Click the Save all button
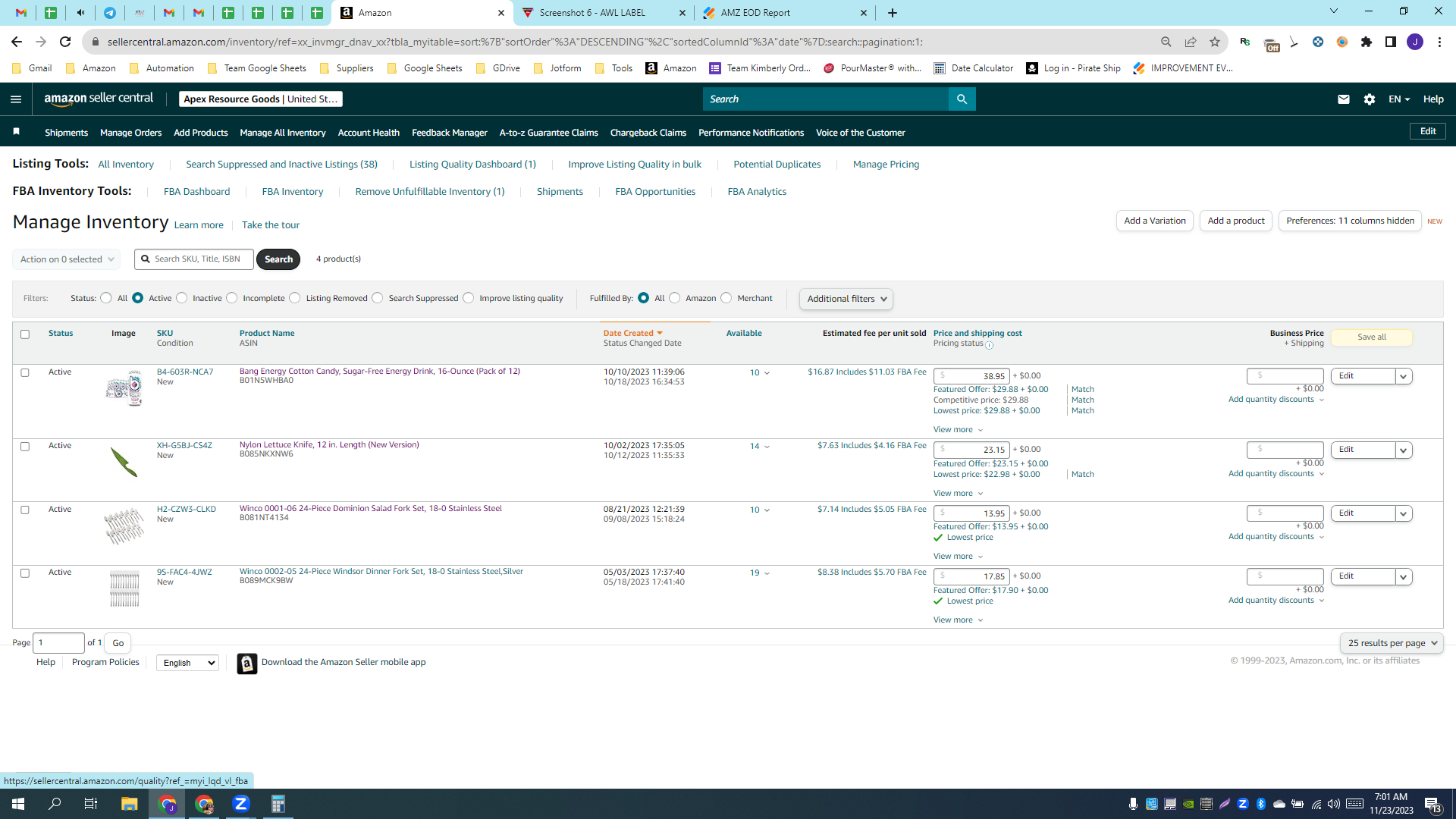Viewport: 1456px width, 819px height. [x=1372, y=337]
